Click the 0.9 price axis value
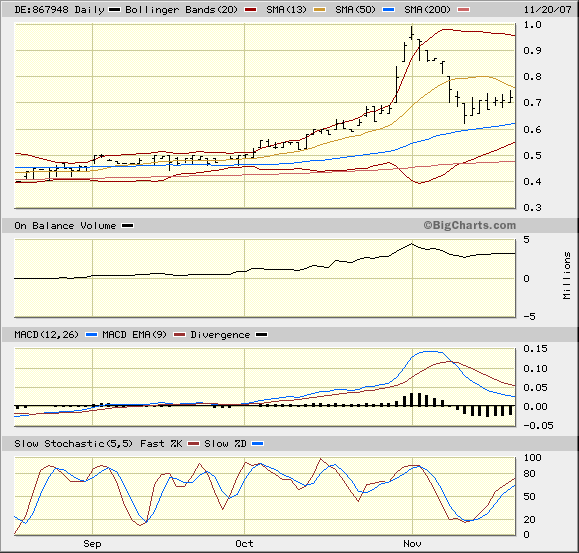 [532, 51]
